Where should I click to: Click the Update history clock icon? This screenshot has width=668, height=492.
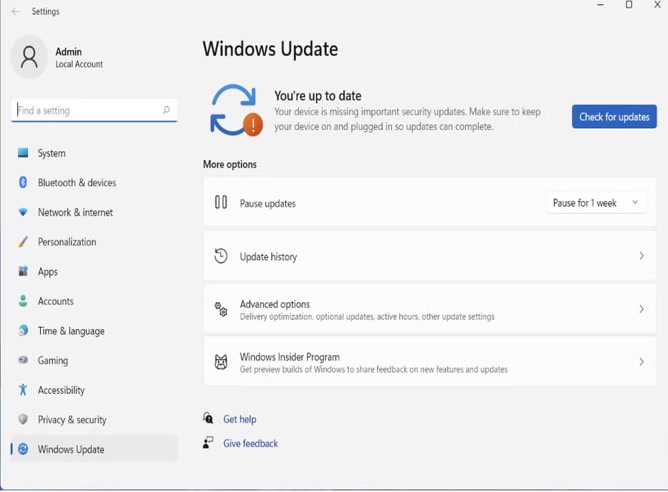221,256
